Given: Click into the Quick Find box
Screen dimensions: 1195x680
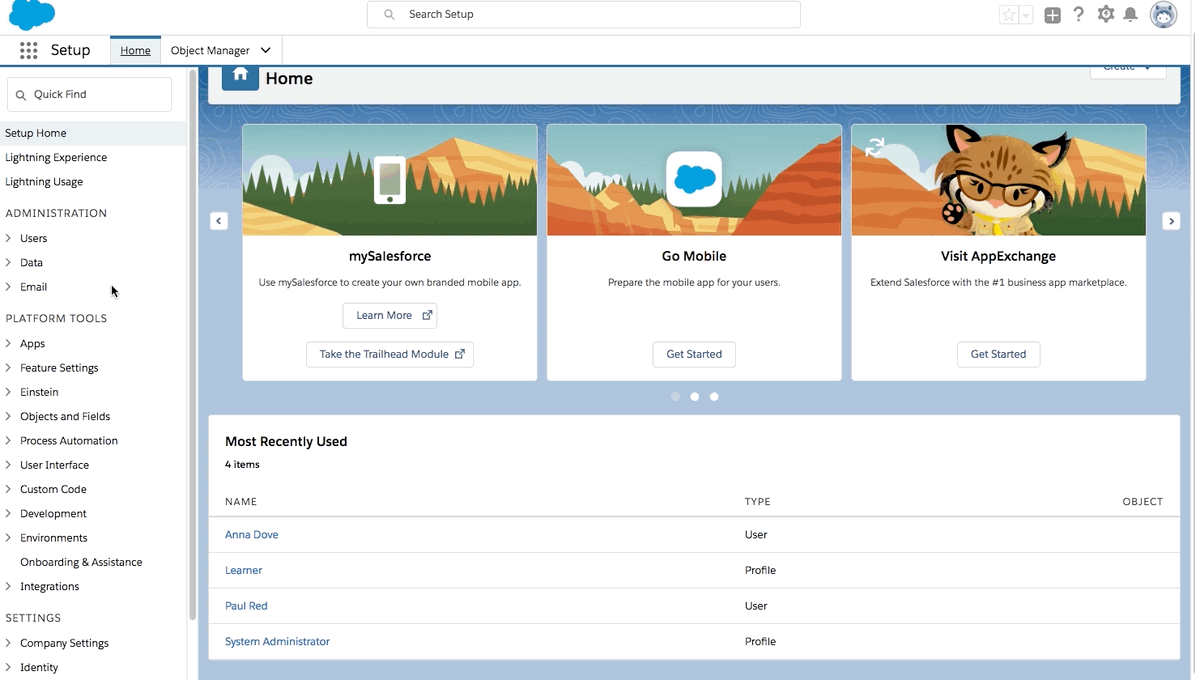Looking at the screenshot, I should (89, 95).
